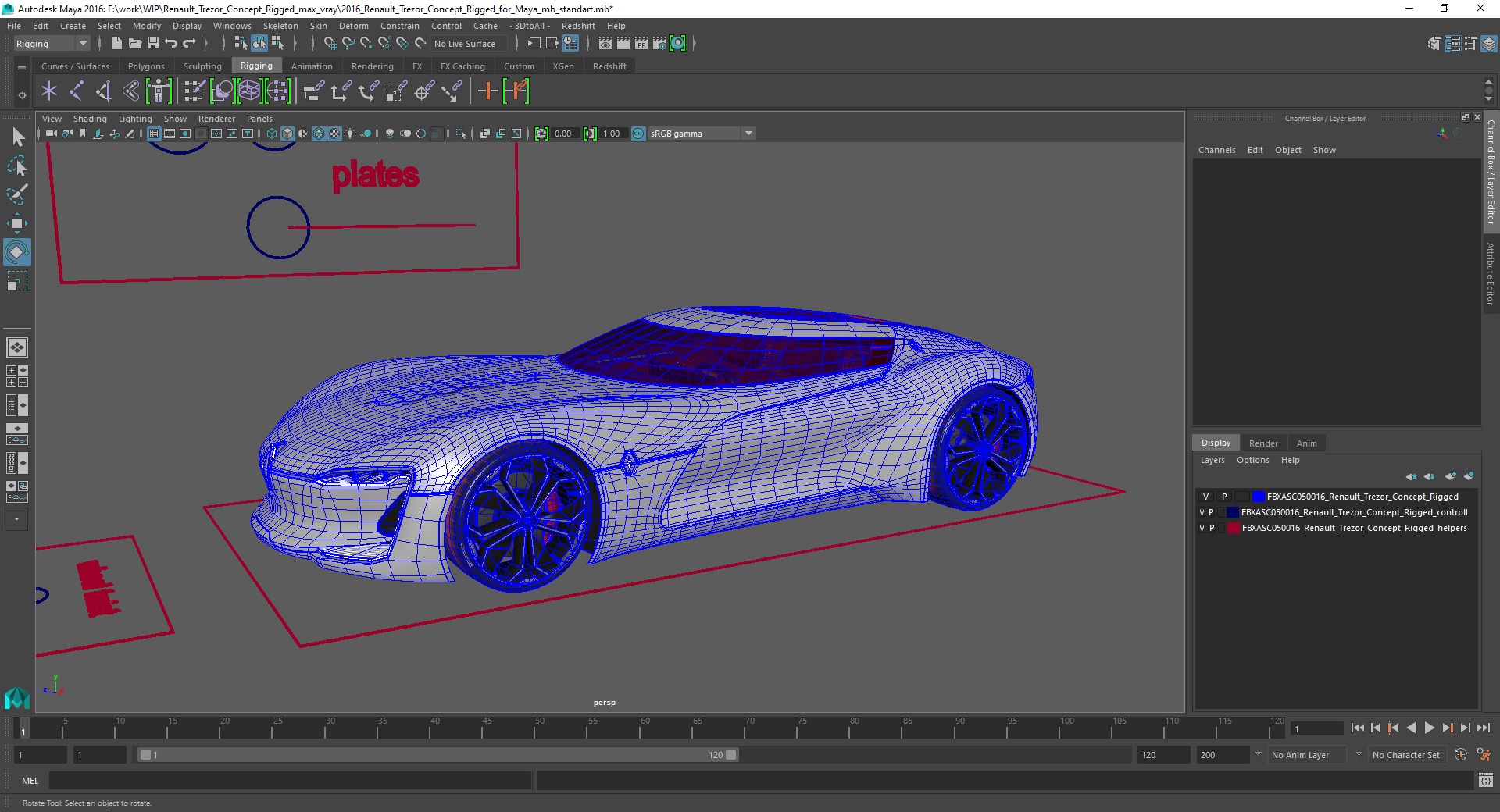Activate the Lasso select tool

(17, 166)
